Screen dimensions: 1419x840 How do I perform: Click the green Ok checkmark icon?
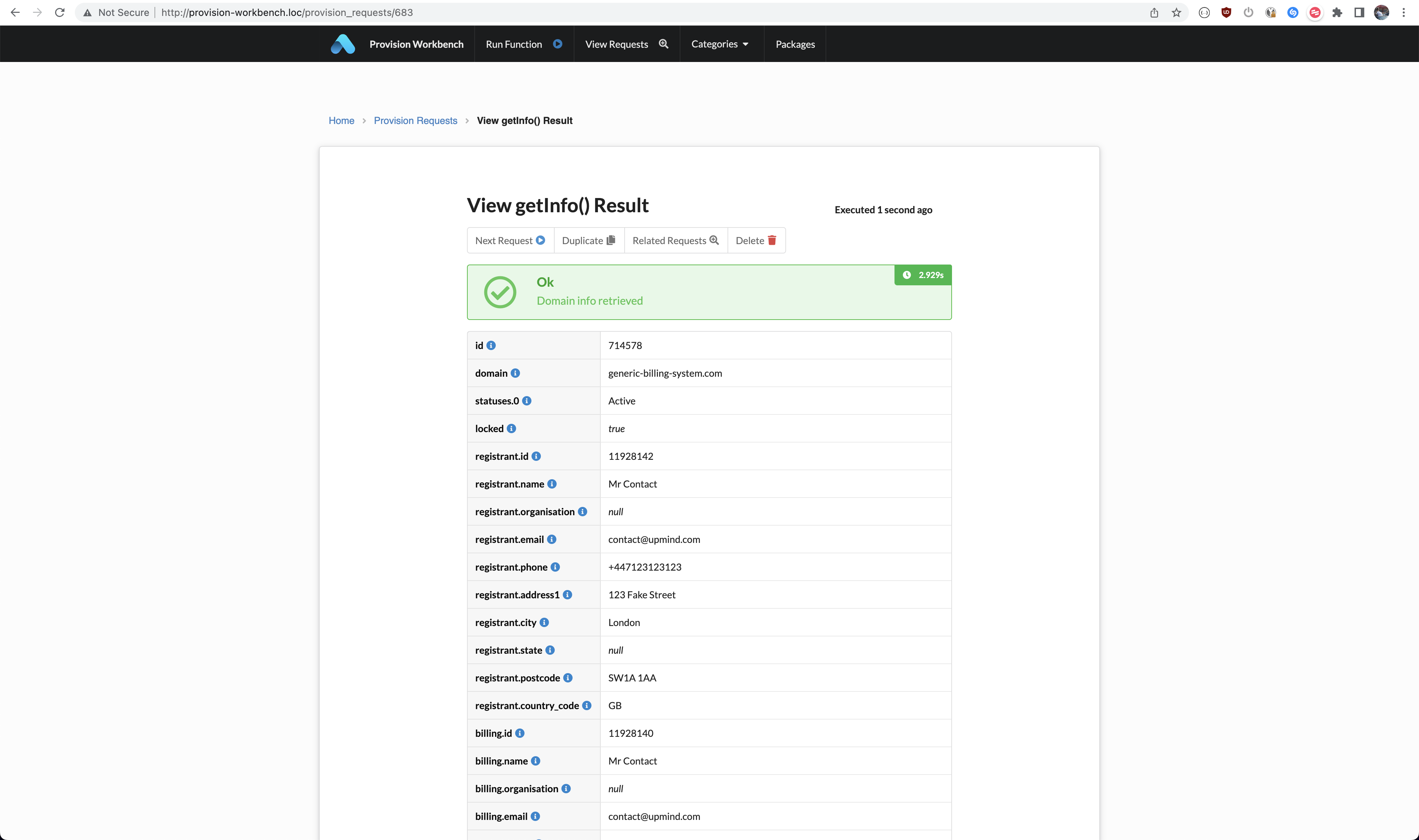(x=500, y=292)
